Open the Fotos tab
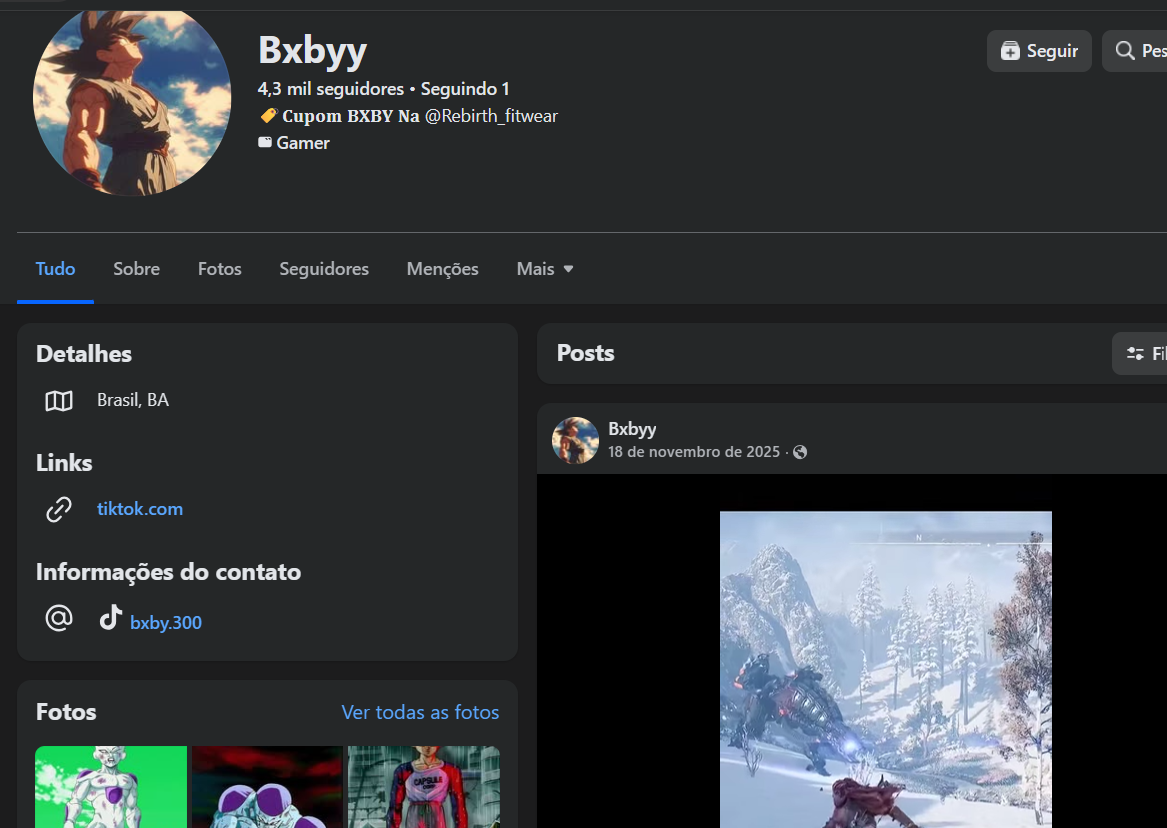Screen dimensions: 1167x828 coord(220,269)
